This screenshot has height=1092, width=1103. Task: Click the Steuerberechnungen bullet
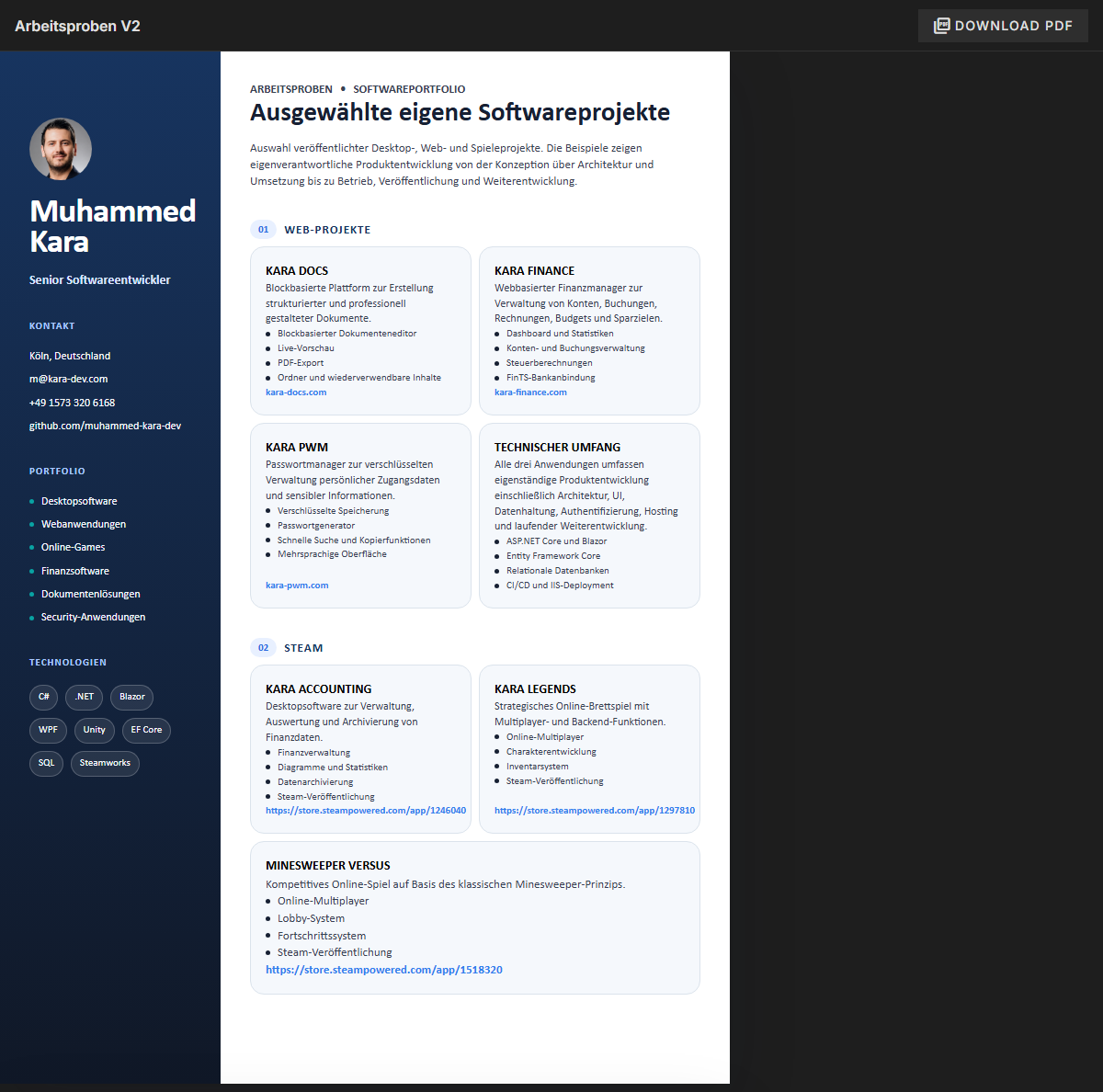click(x=550, y=363)
